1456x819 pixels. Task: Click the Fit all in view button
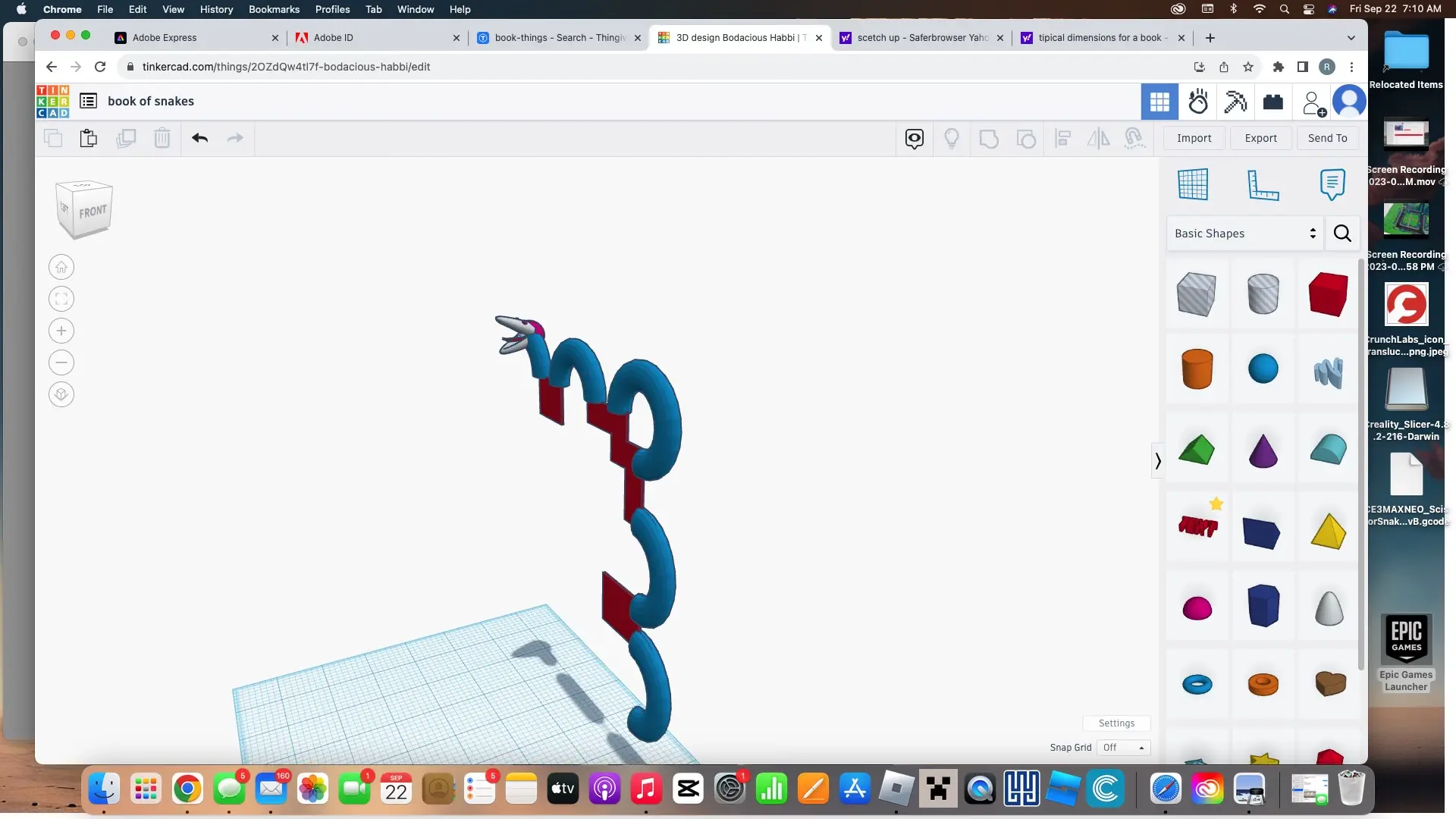[61, 300]
